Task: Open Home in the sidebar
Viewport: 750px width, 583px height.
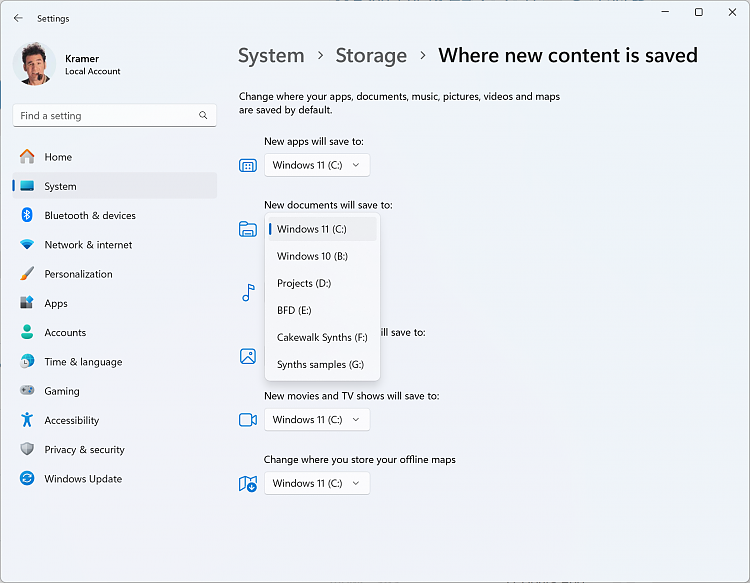Action: (x=114, y=157)
